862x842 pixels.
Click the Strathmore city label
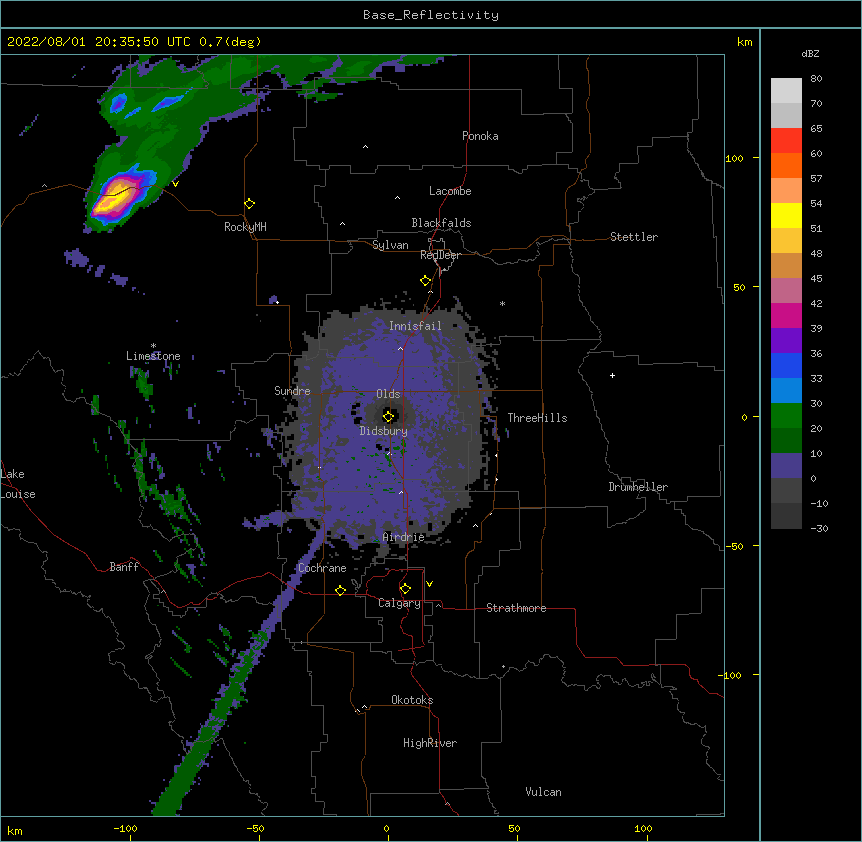click(516, 608)
